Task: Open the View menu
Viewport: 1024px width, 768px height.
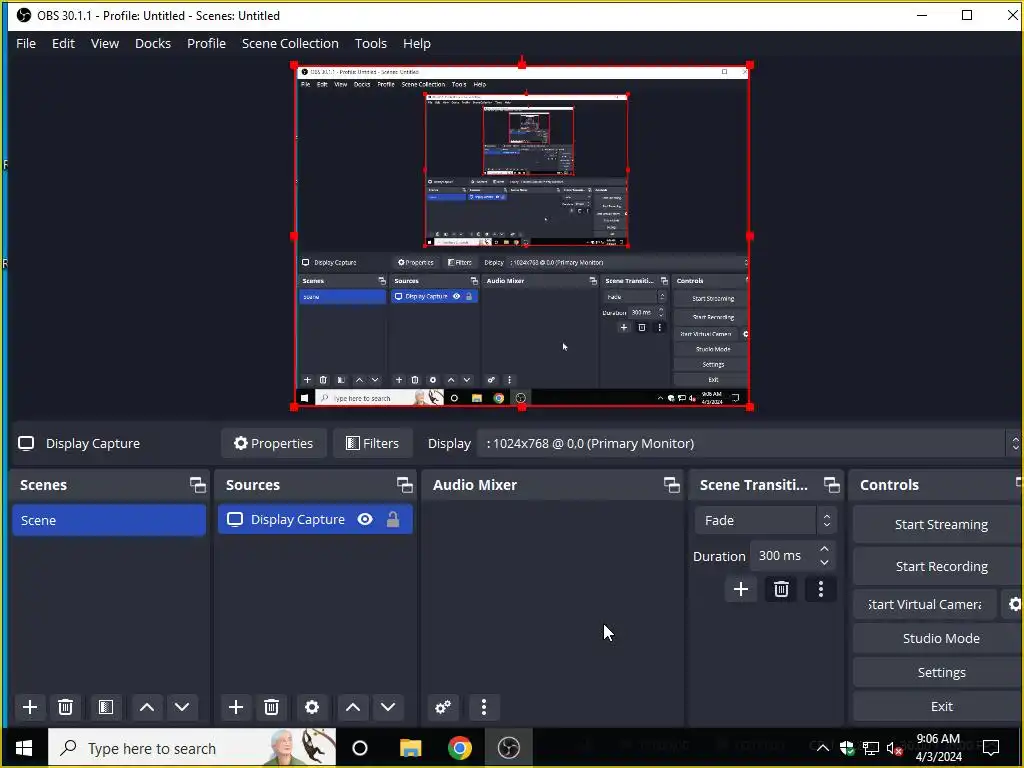Action: [x=104, y=43]
